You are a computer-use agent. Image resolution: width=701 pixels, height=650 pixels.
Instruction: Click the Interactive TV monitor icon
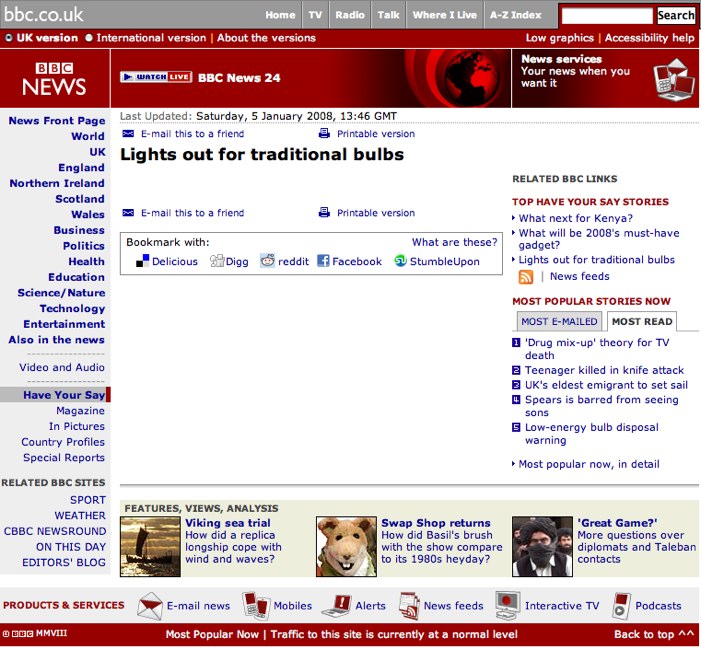coord(507,605)
